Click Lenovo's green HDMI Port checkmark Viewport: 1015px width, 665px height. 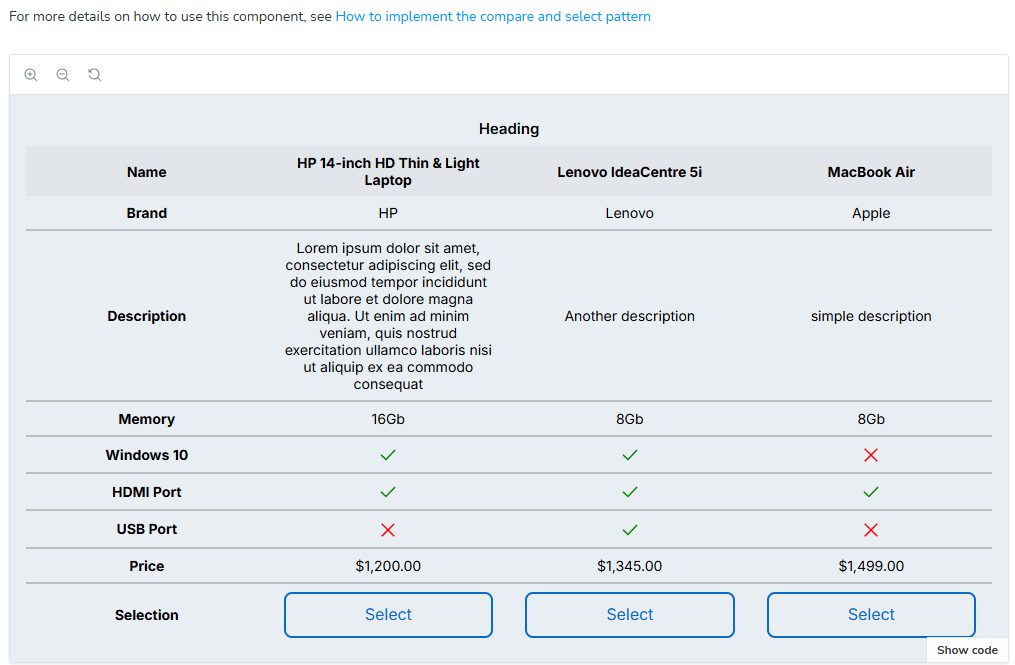click(x=629, y=492)
